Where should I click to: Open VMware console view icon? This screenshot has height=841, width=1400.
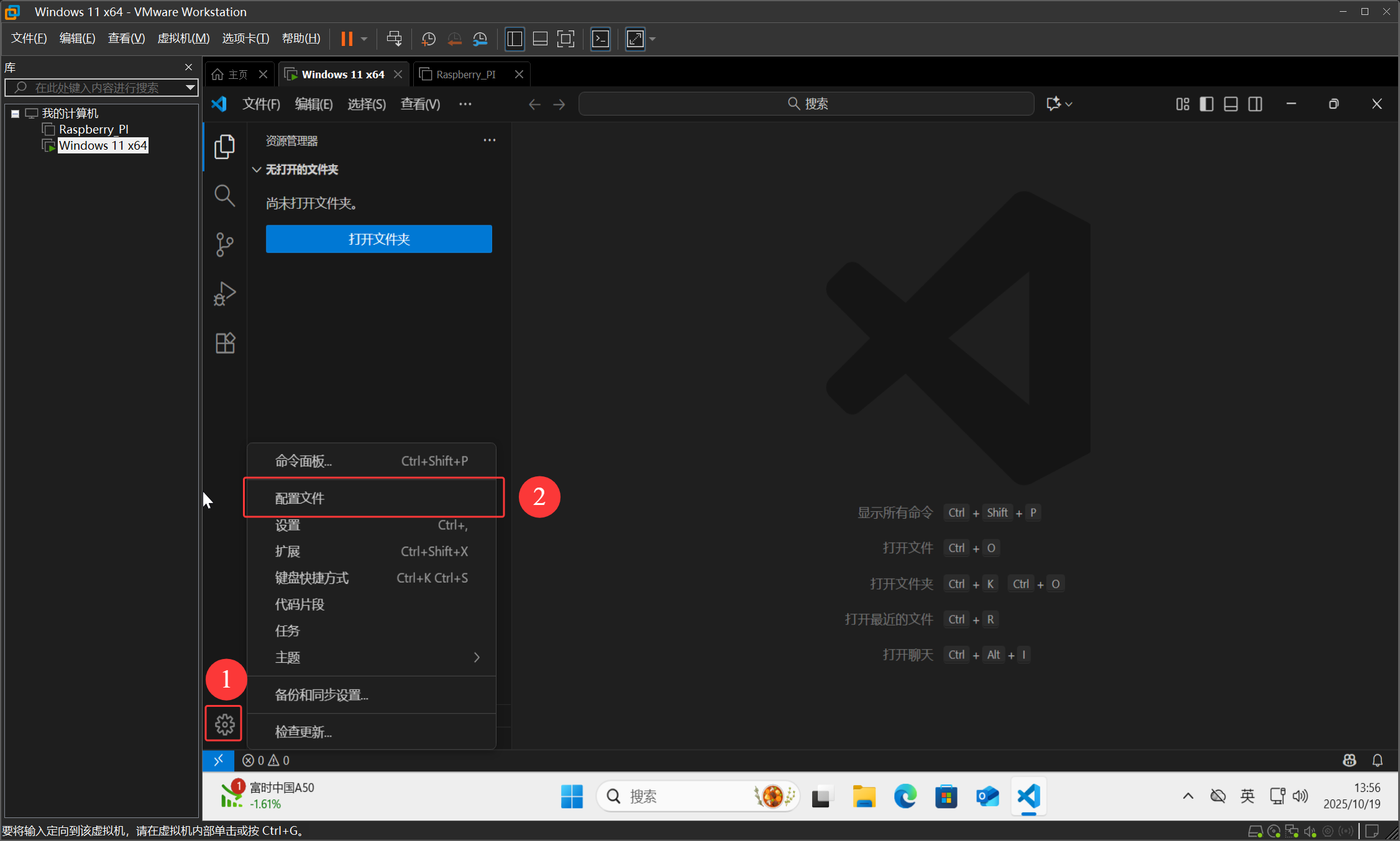click(x=600, y=39)
